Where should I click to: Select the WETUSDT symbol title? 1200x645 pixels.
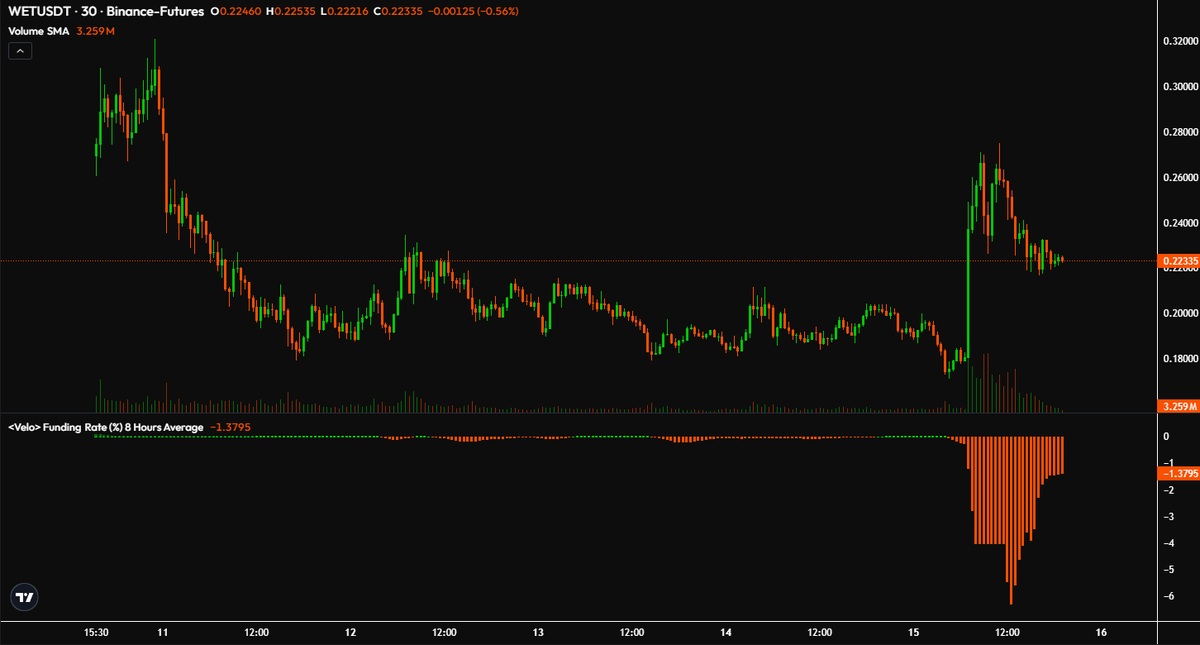point(38,11)
